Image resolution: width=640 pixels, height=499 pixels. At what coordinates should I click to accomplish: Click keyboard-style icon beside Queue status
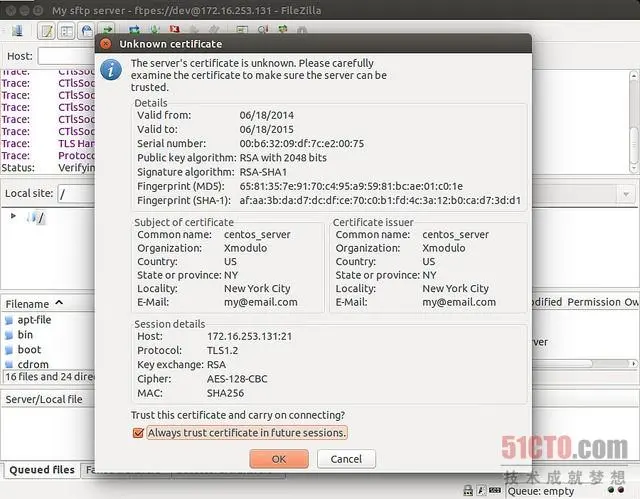coord(495,490)
